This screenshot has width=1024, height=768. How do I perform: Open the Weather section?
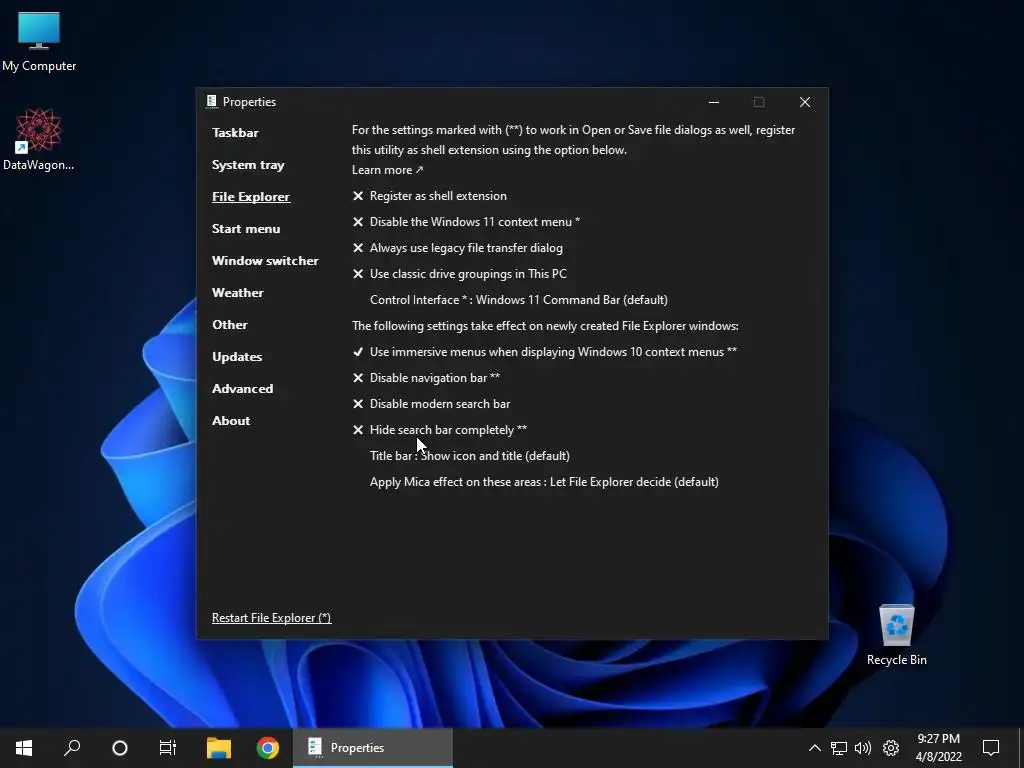pos(238,293)
